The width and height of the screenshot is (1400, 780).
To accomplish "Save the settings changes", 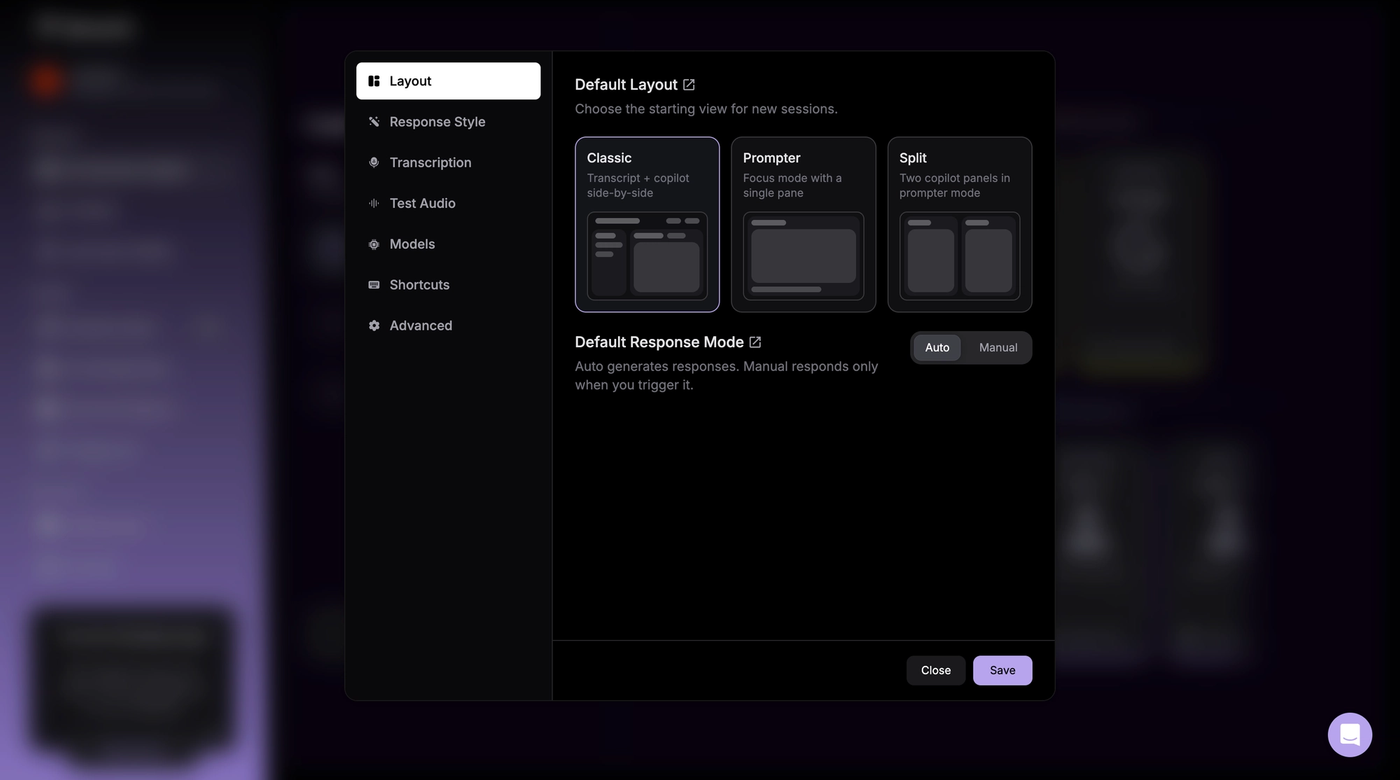I will [x=1003, y=671].
